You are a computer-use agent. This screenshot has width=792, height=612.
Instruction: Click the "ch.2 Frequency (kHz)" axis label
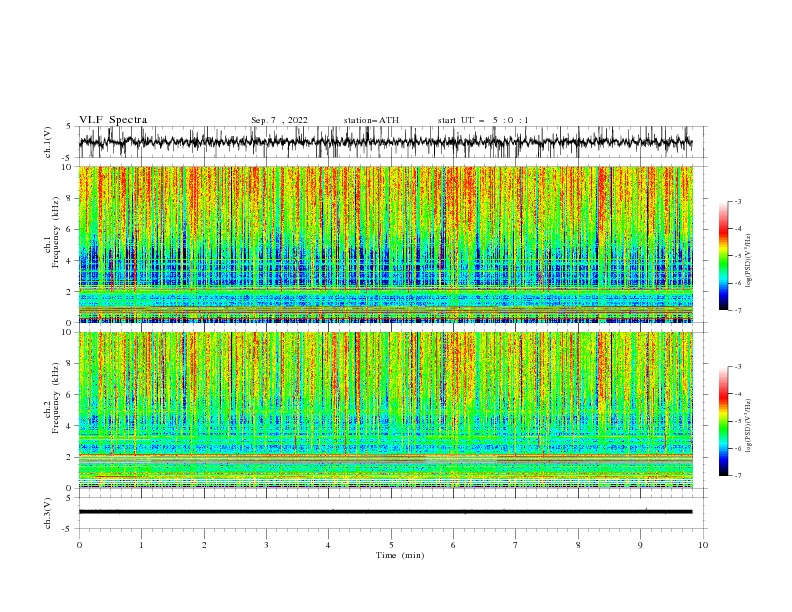pyautogui.click(x=52, y=398)
